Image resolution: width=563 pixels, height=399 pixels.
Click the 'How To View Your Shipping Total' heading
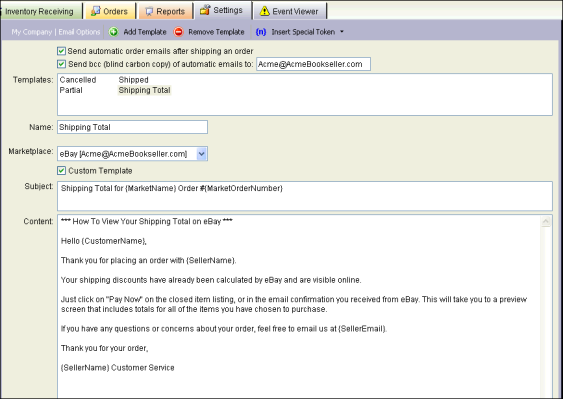pyautogui.click(x=147, y=221)
